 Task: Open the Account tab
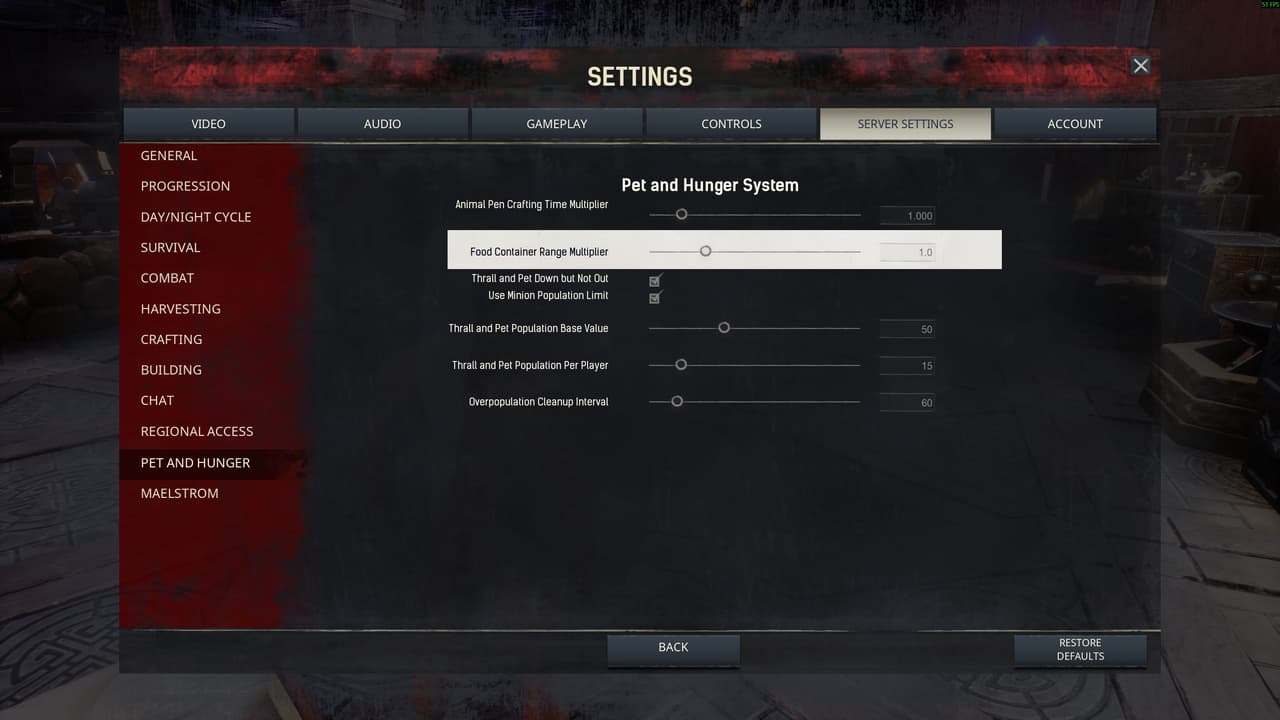[1075, 124]
